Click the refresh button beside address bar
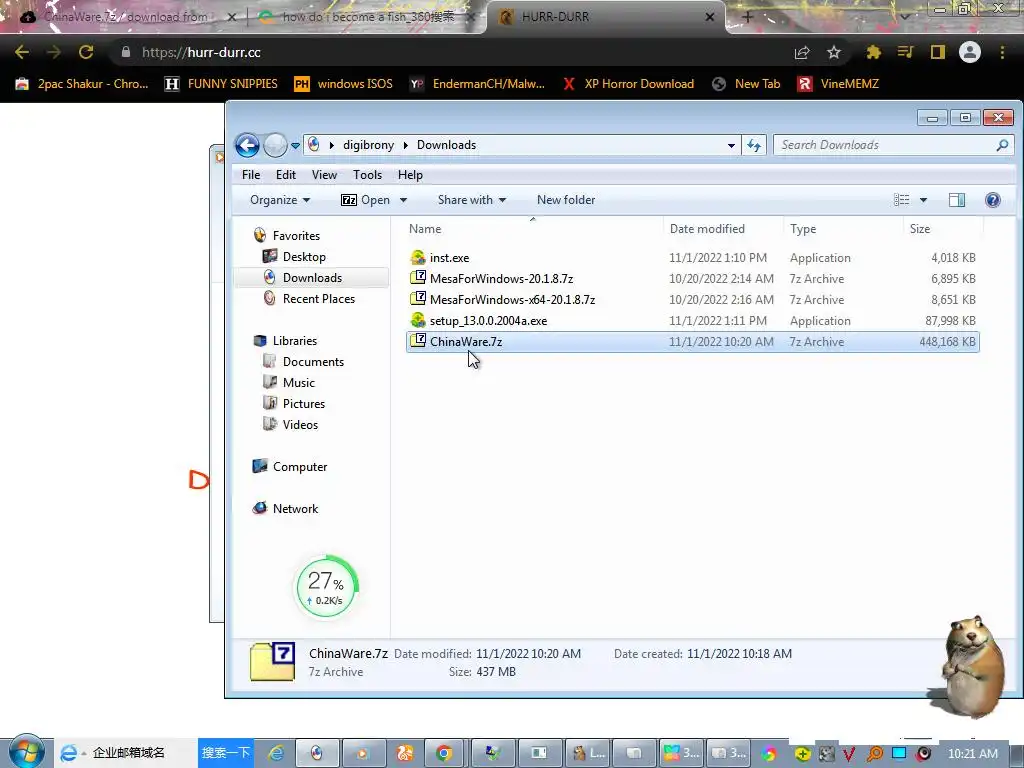Screen dimensions: 1024x768 click(754, 145)
